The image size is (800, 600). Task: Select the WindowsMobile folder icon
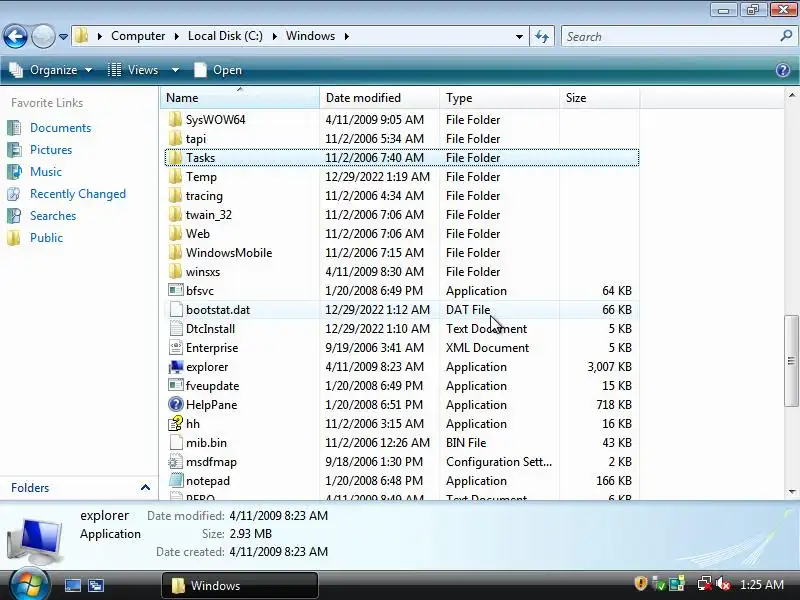(x=175, y=253)
